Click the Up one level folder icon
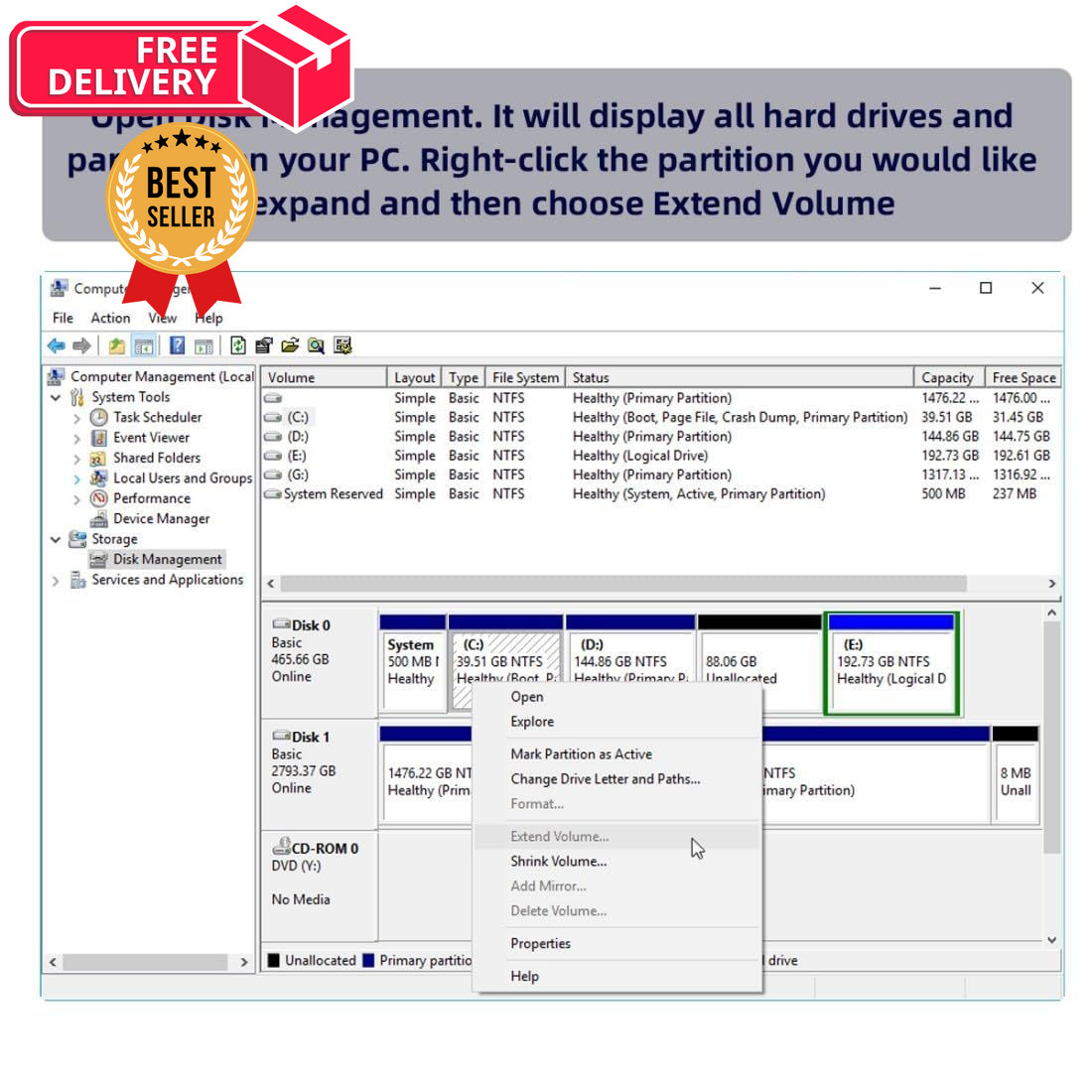 click(117, 345)
